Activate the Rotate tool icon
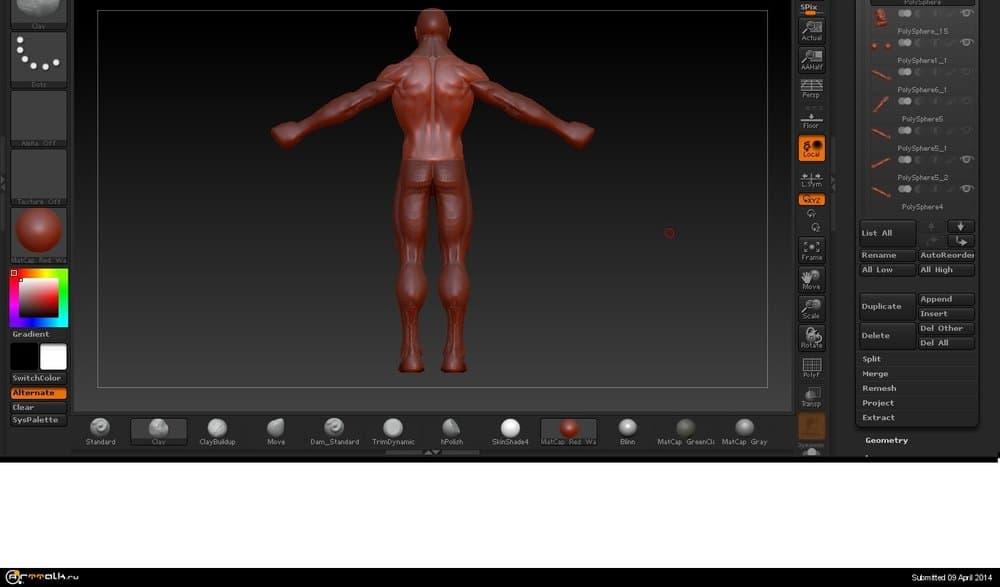 [x=811, y=337]
